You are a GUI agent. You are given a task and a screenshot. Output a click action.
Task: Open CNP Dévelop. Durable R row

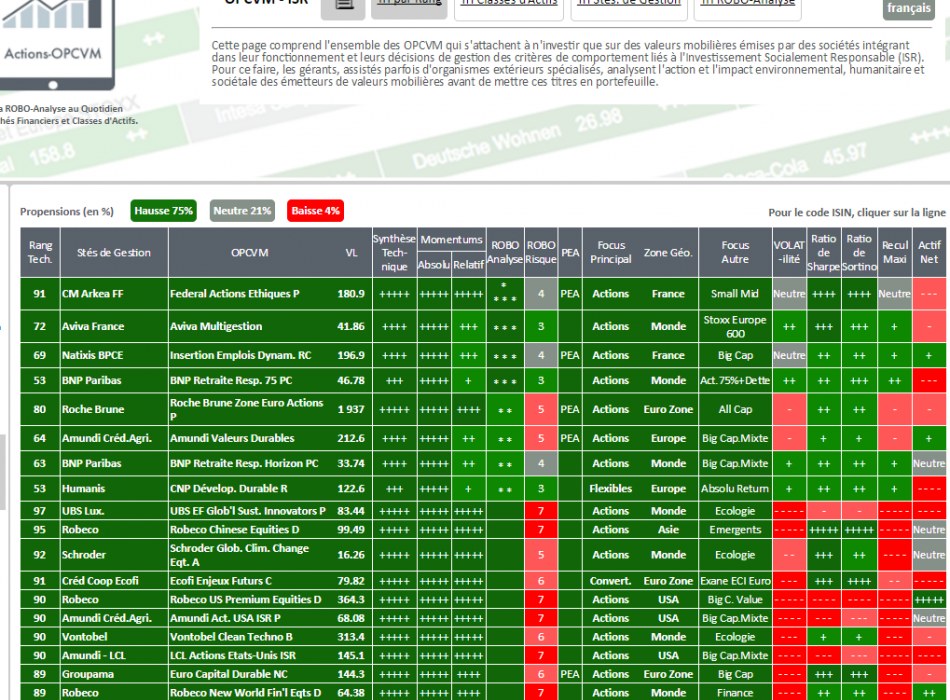click(x=483, y=488)
